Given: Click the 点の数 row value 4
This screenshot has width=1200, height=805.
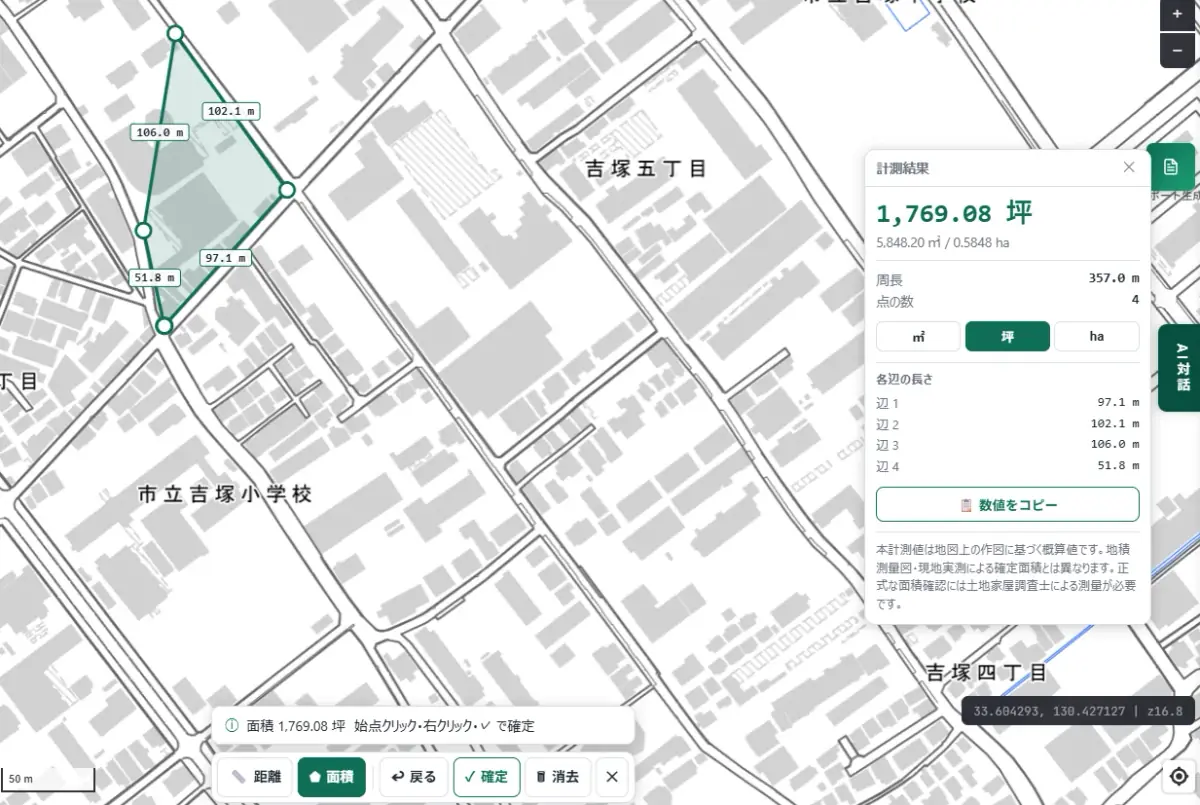Looking at the screenshot, I should [x=1135, y=300].
